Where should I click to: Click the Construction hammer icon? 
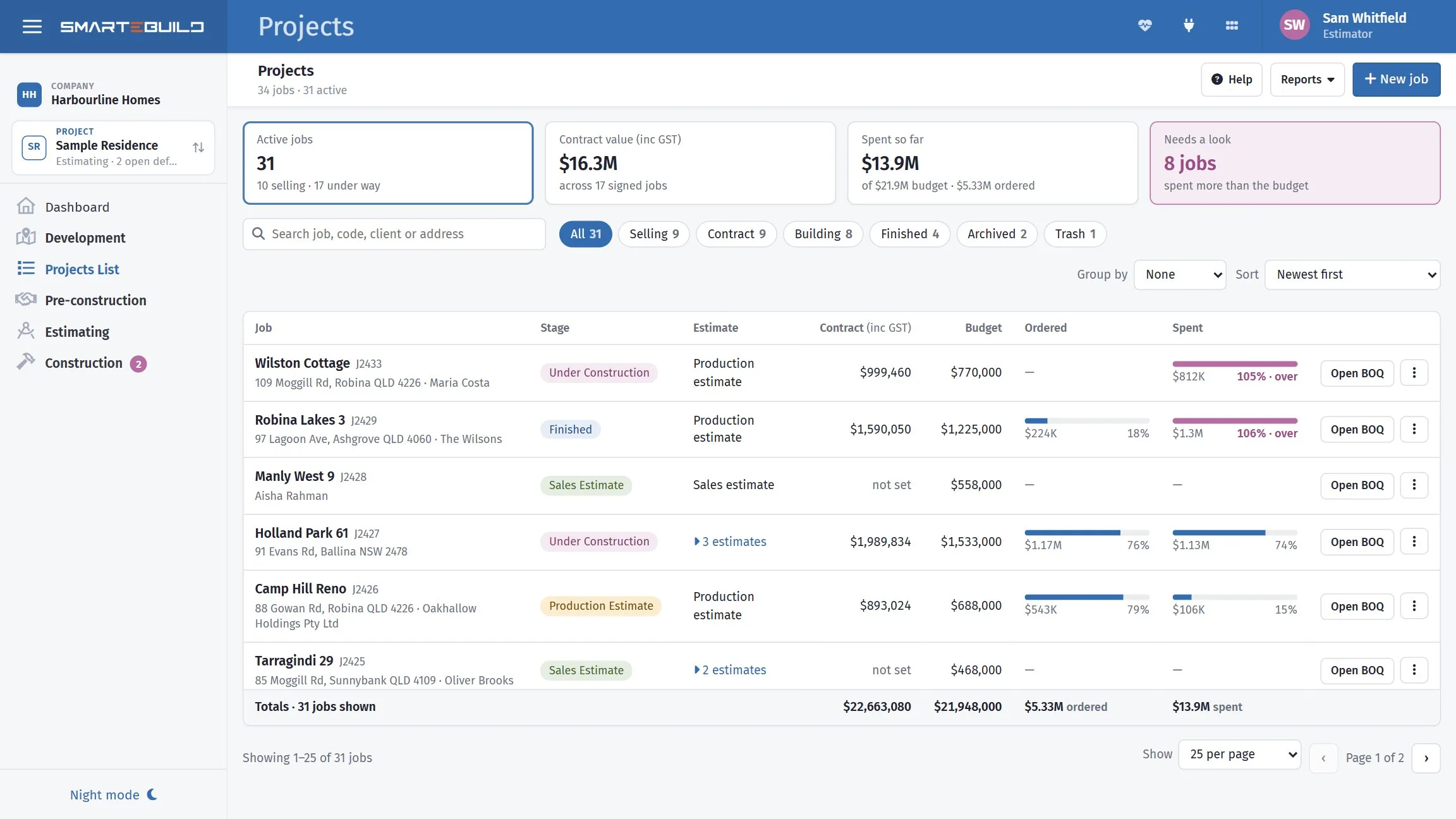[26, 362]
